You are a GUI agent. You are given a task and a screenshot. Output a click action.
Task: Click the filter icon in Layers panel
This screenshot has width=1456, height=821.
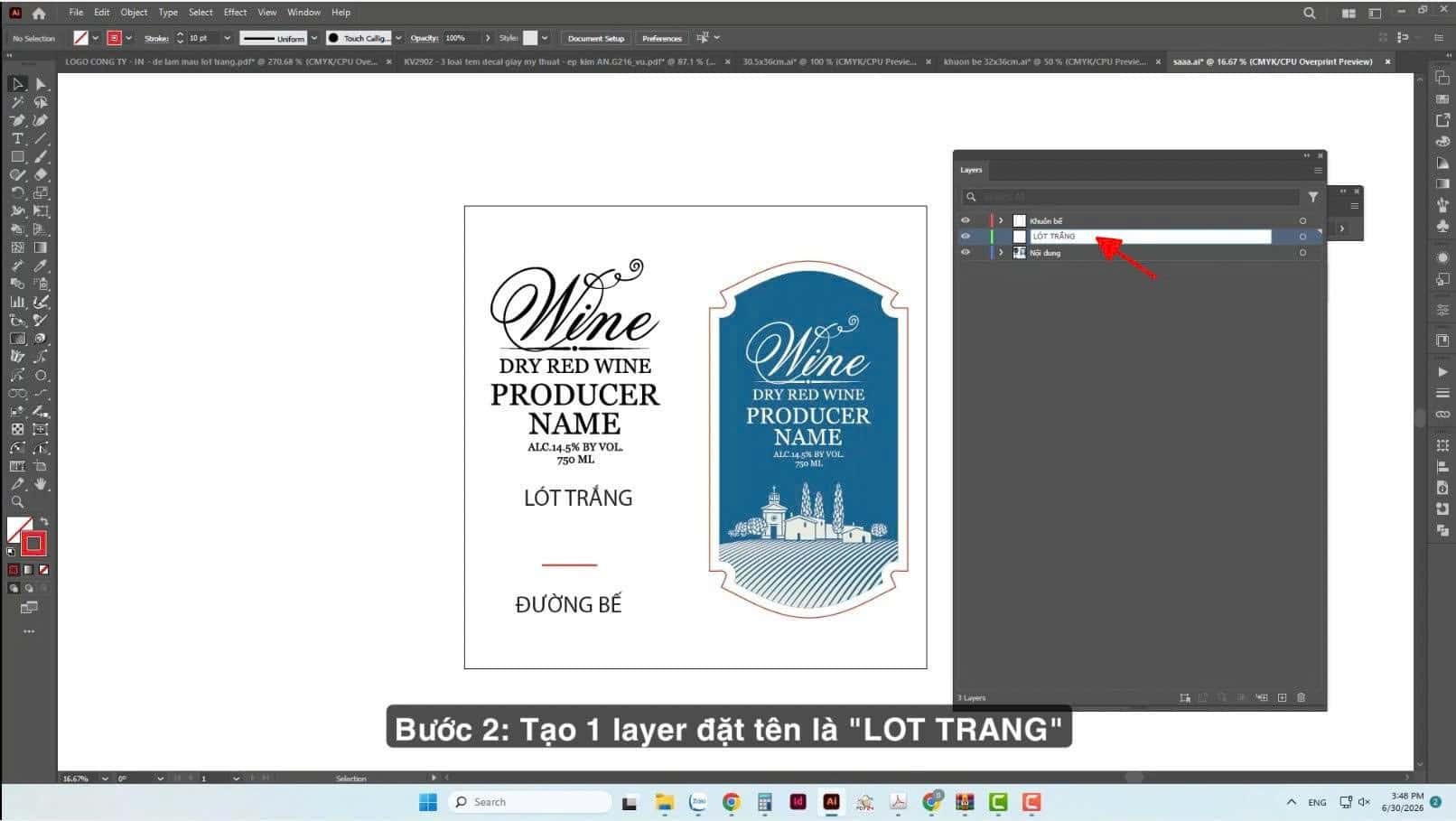tap(1312, 196)
